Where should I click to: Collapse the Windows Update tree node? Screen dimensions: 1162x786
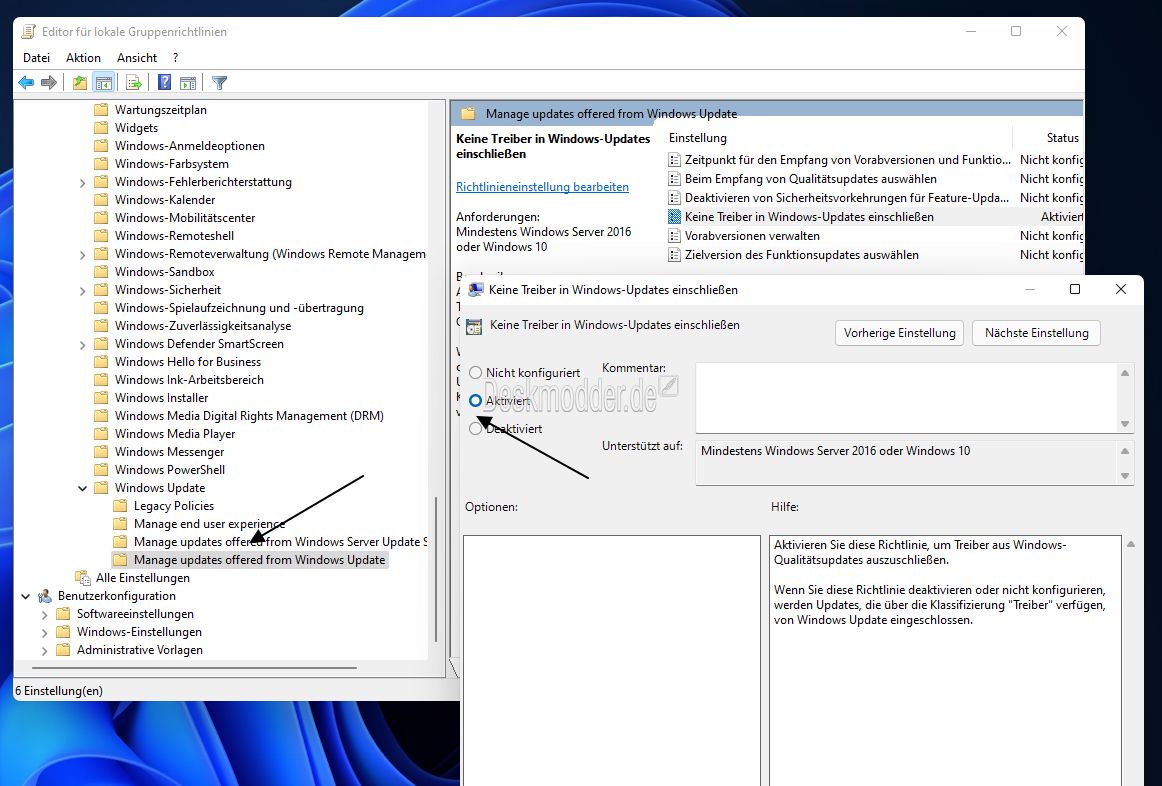pyautogui.click(x=82, y=488)
